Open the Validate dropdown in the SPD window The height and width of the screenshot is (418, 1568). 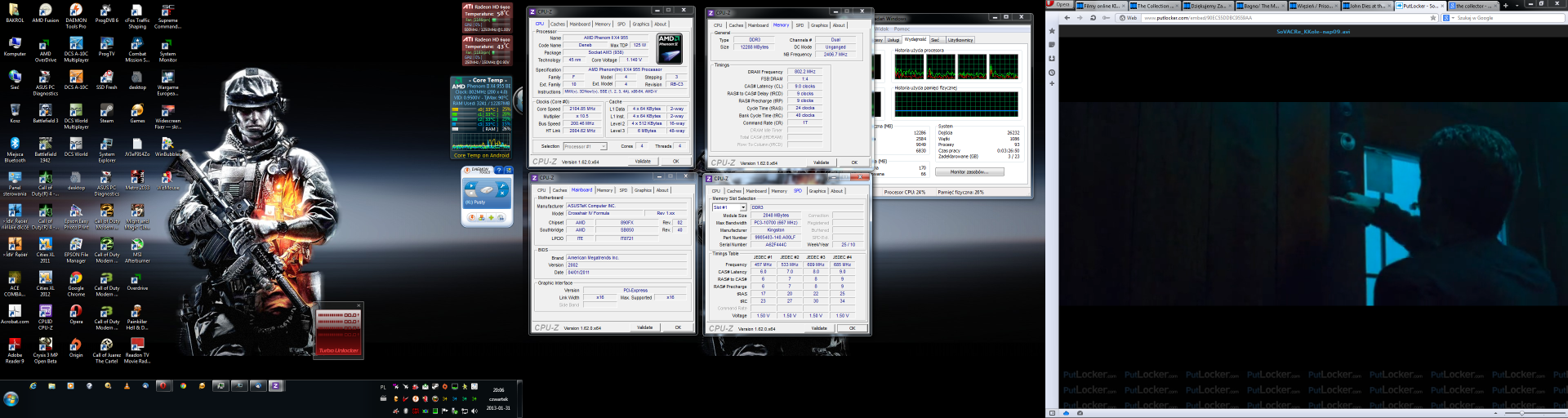[819, 328]
